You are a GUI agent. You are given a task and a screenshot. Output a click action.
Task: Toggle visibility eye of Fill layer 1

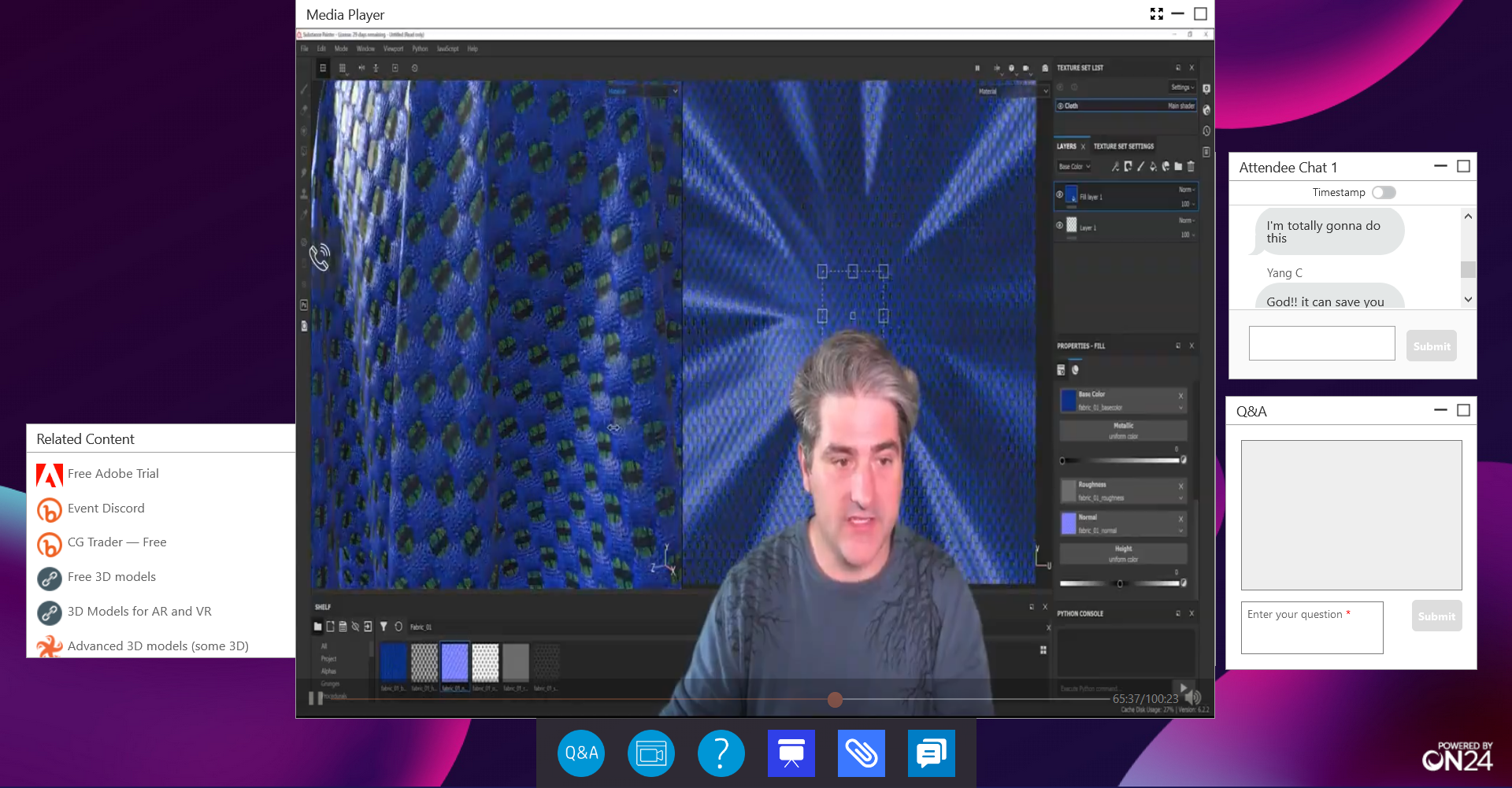pos(1060,194)
